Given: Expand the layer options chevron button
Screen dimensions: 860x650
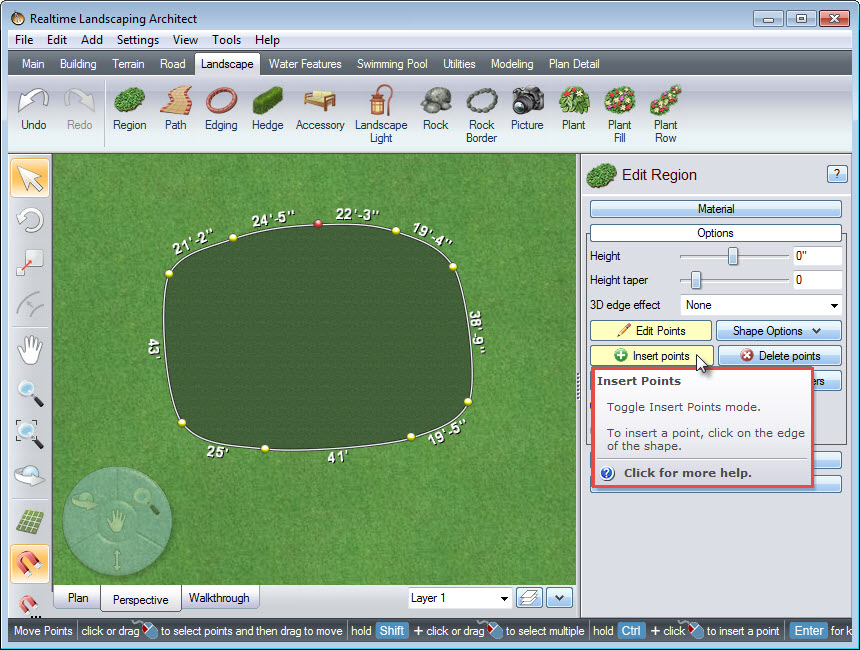Looking at the screenshot, I should tap(559, 598).
